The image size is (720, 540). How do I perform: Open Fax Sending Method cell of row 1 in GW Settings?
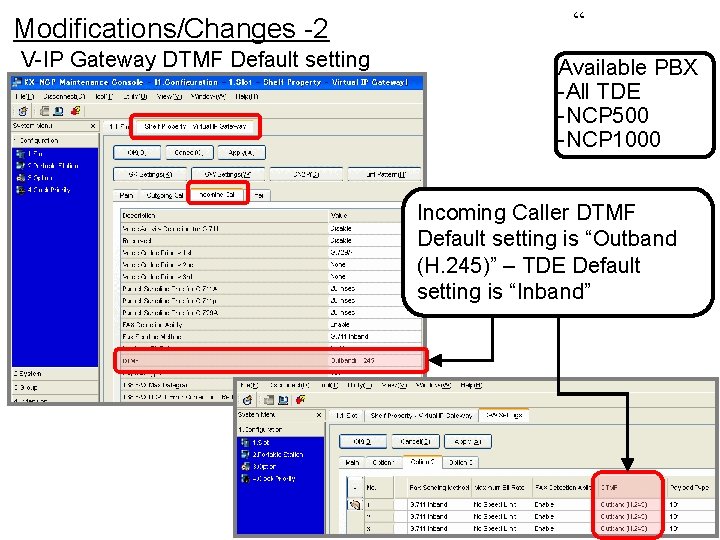[439, 505]
